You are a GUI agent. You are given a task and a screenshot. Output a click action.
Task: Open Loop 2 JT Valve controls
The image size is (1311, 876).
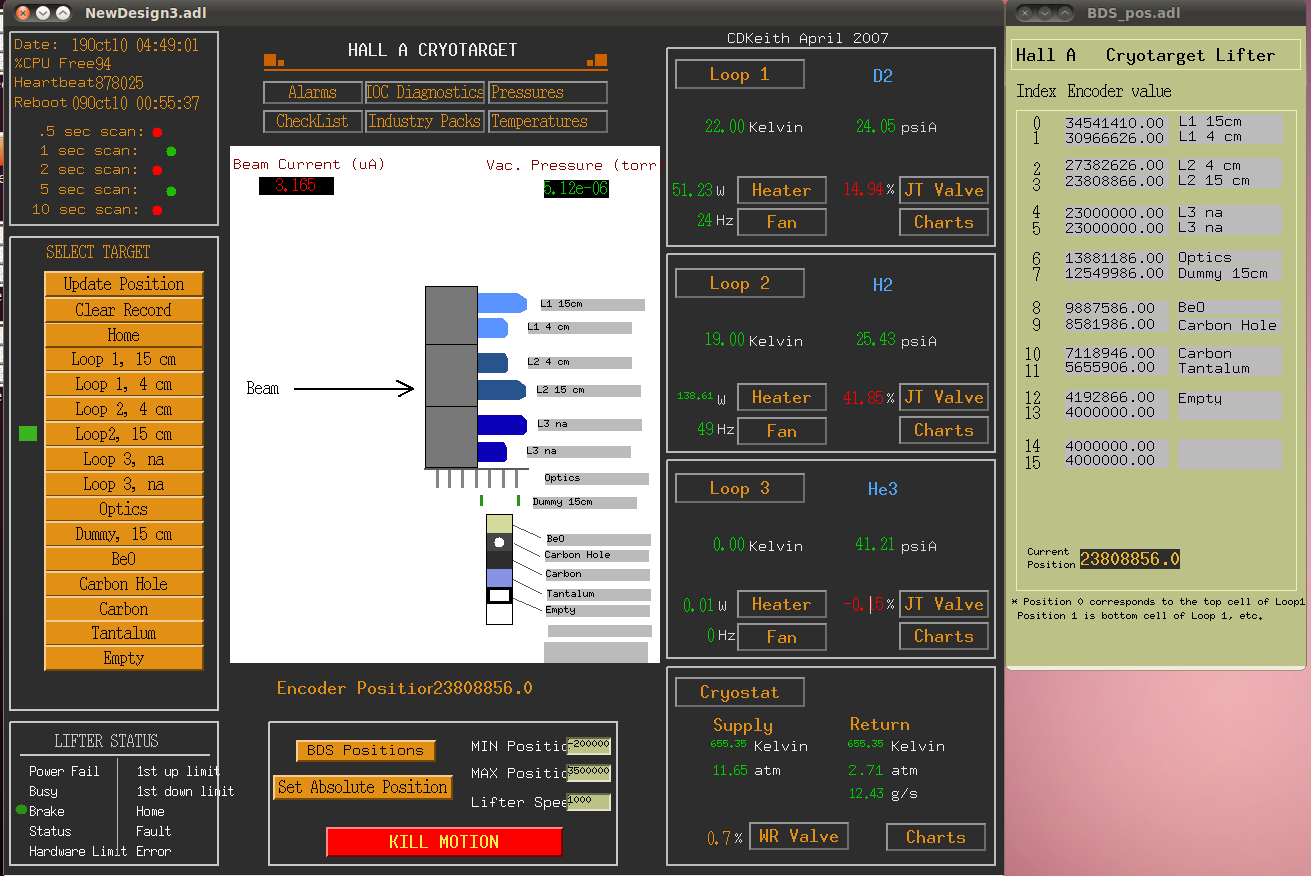[x=944, y=397]
